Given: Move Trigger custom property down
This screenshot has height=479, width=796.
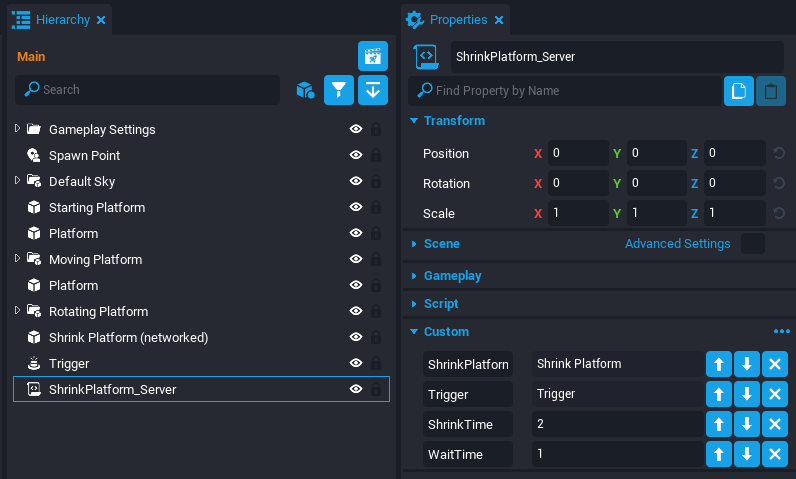Looking at the screenshot, I should tap(747, 394).
